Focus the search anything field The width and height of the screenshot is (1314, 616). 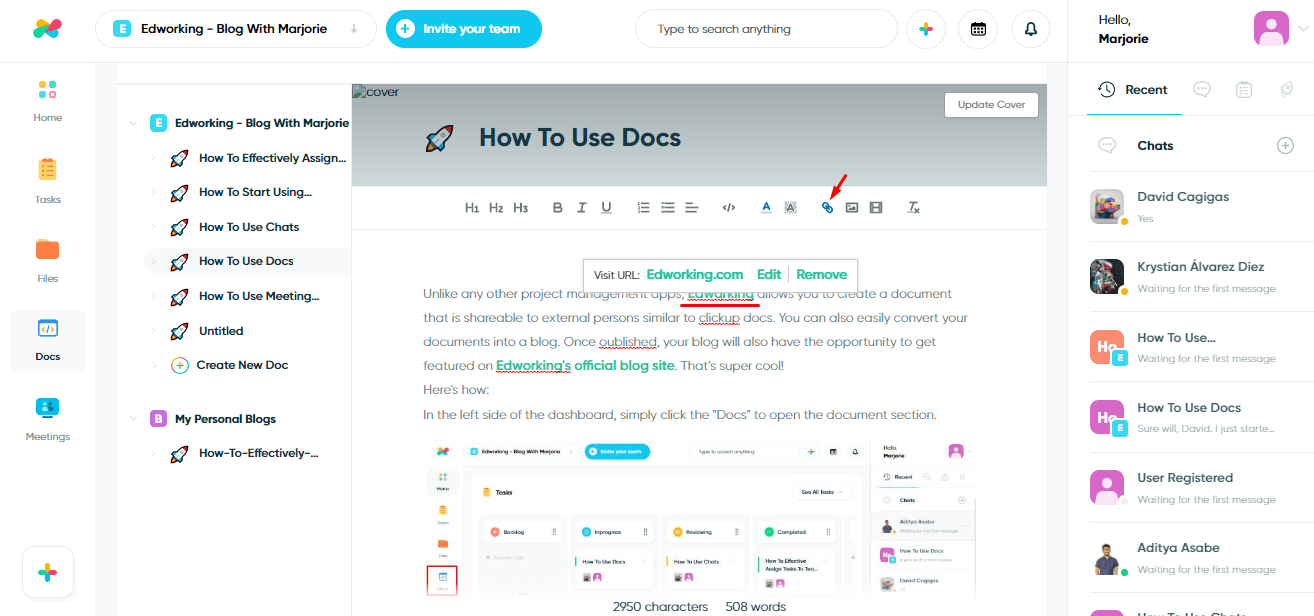click(x=766, y=29)
